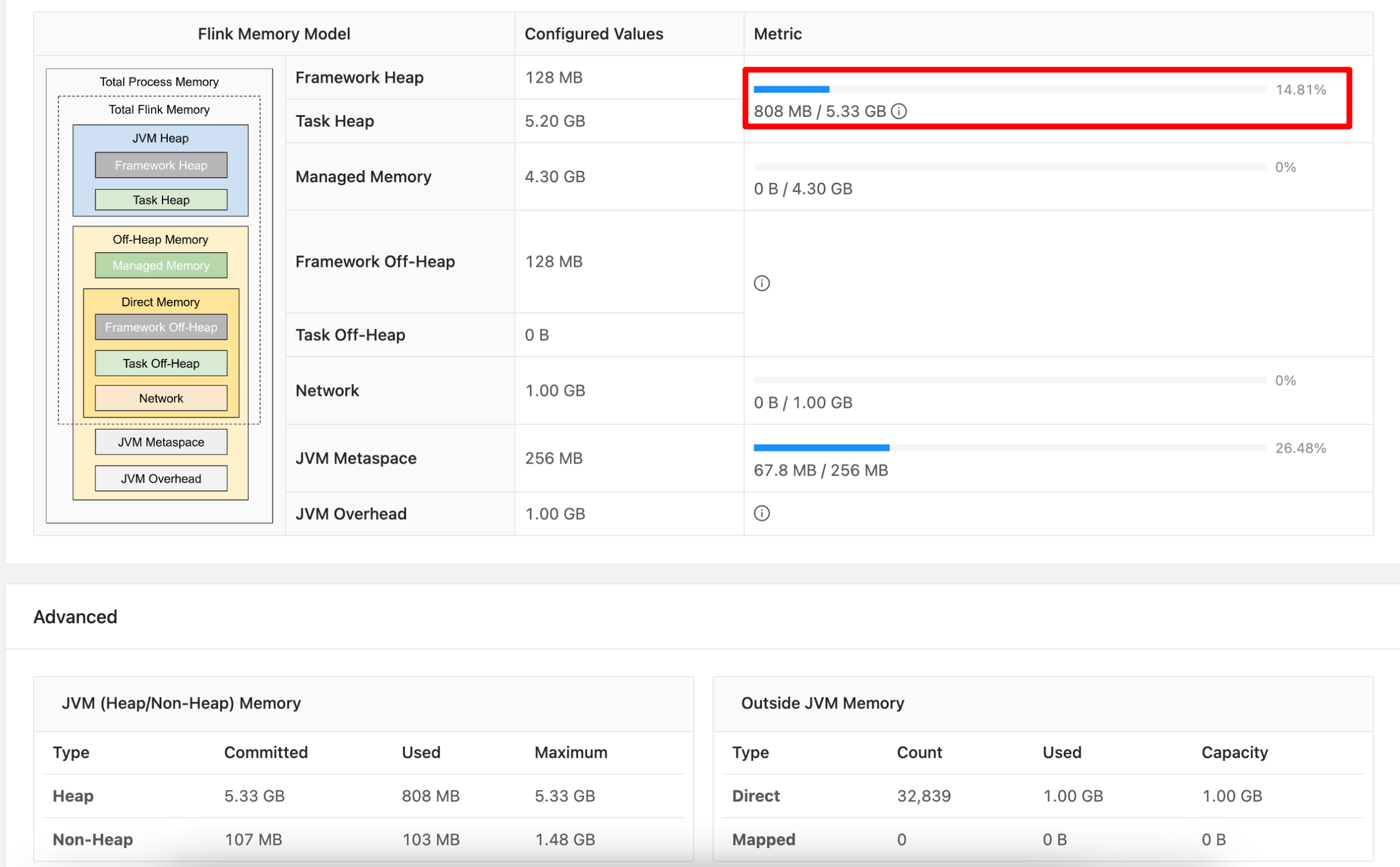The image size is (1400, 867).
Task: Click the Configured Values column header
Action: pyautogui.click(x=594, y=34)
